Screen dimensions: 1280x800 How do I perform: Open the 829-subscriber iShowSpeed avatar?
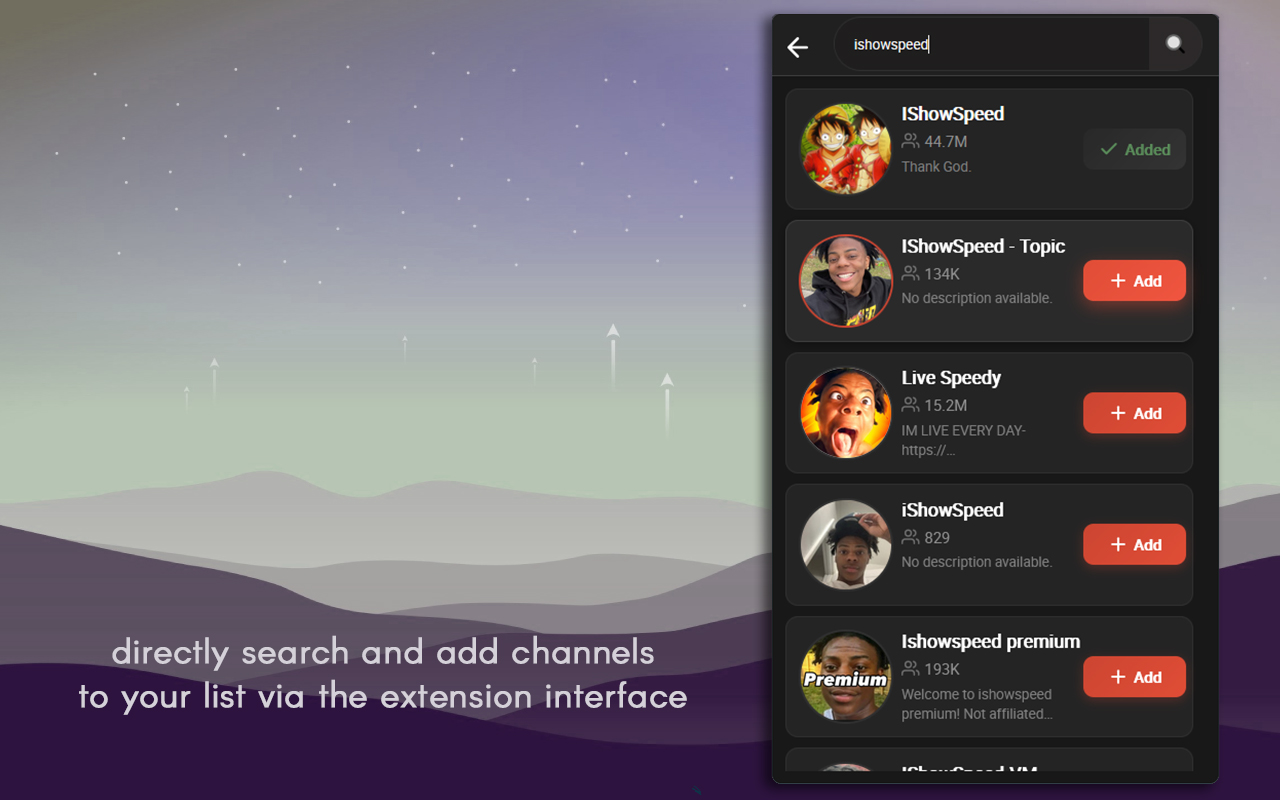pyautogui.click(x=846, y=545)
